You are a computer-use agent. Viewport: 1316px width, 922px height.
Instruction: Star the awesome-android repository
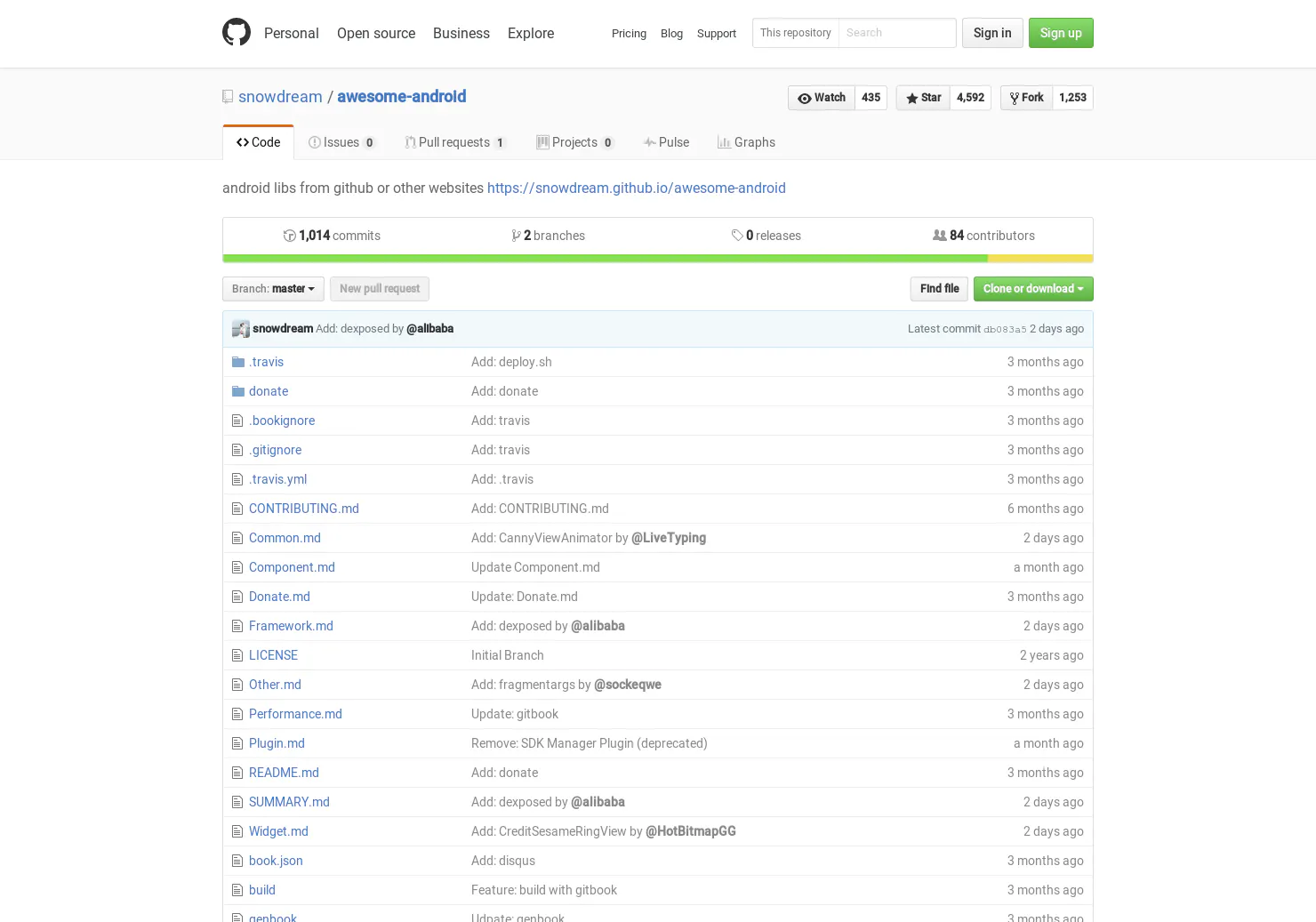click(x=923, y=98)
